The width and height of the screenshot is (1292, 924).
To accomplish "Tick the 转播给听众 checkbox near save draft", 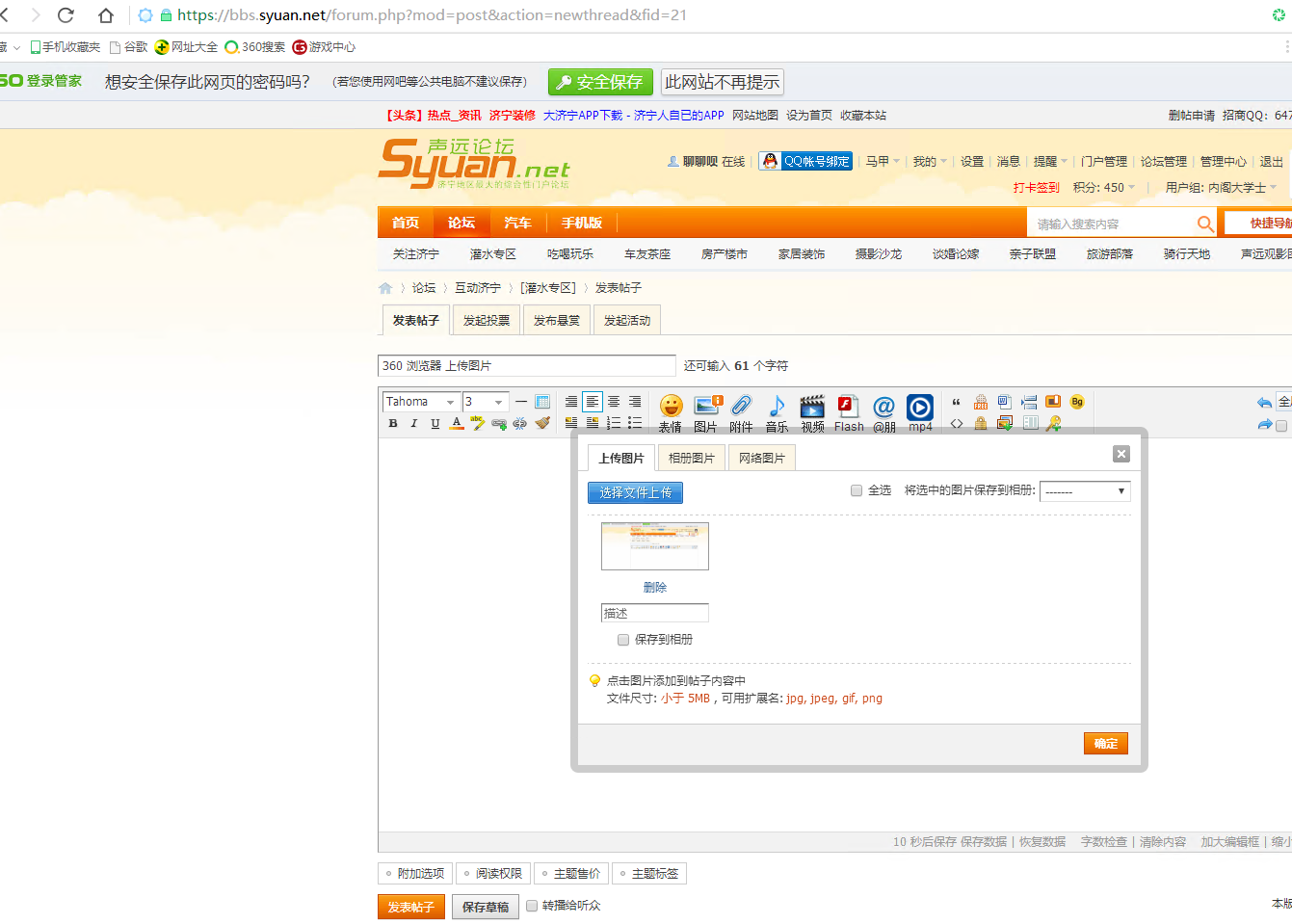I will pyautogui.click(x=532, y=906).
